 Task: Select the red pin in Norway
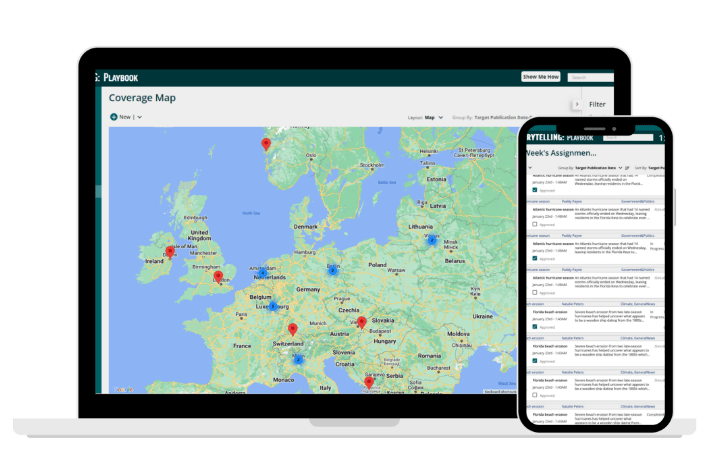pos(266,144)
